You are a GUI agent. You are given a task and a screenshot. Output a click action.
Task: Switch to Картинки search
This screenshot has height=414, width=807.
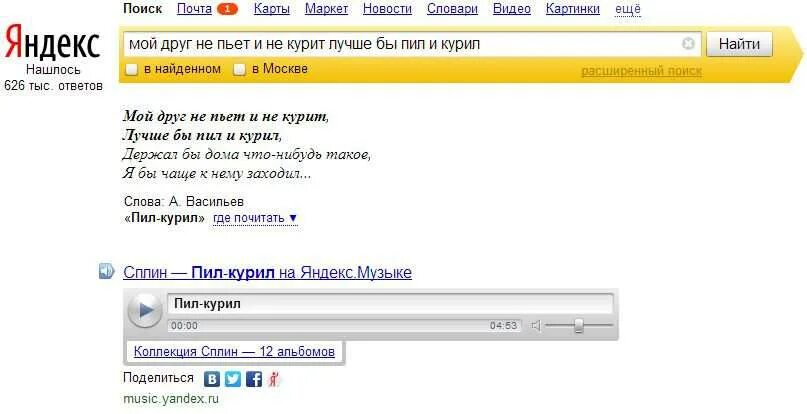point(573,9)
